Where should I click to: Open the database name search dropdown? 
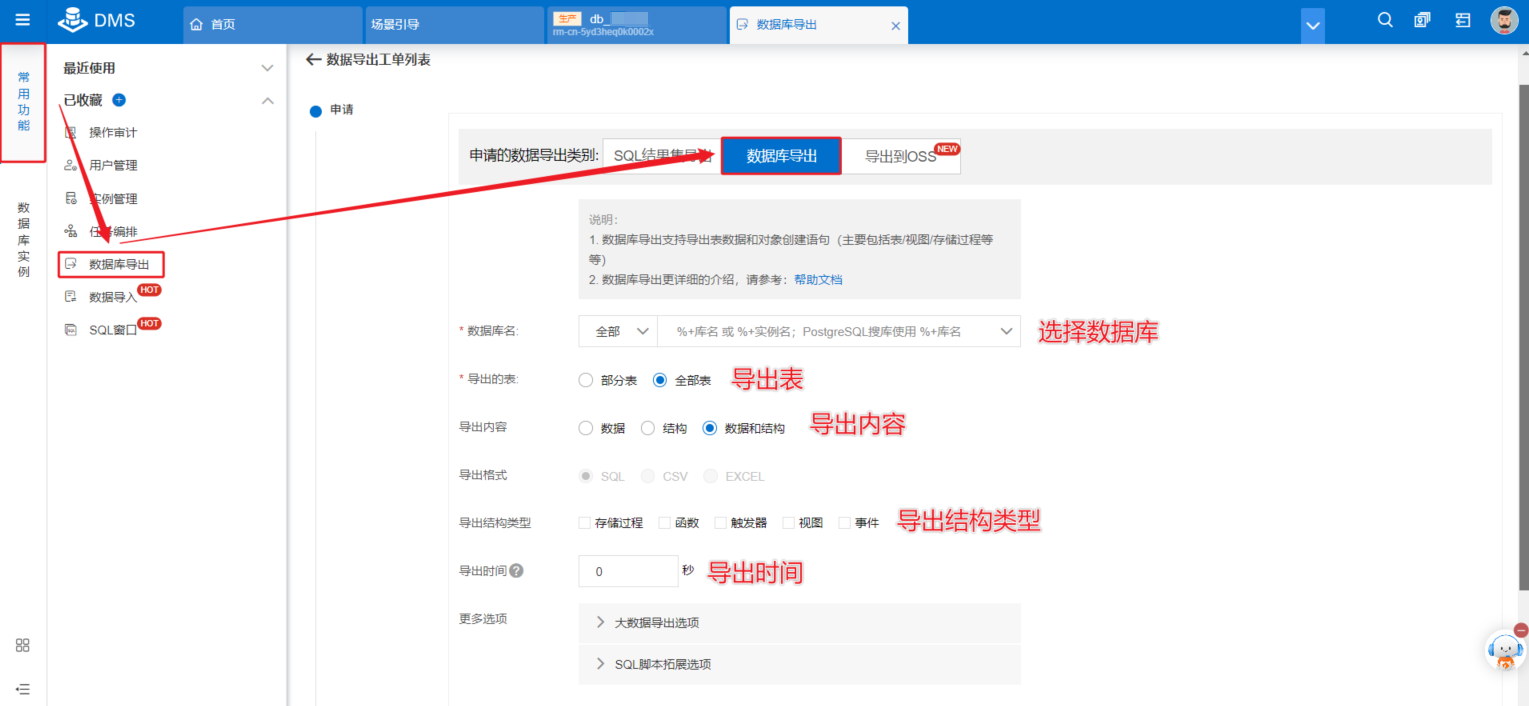[839, 331]
